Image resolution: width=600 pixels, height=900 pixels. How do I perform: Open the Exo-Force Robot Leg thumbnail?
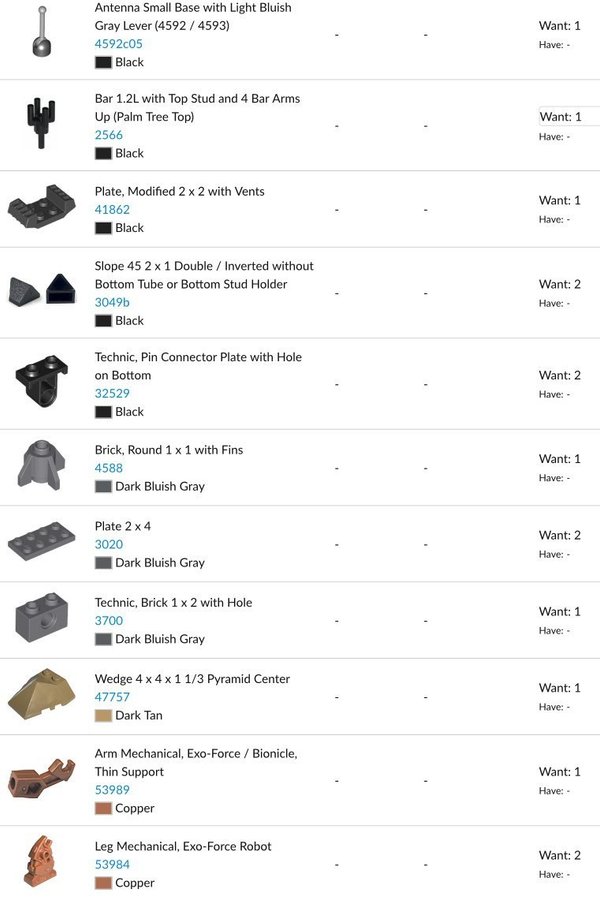pyautogui.click(x=41, y=862)
